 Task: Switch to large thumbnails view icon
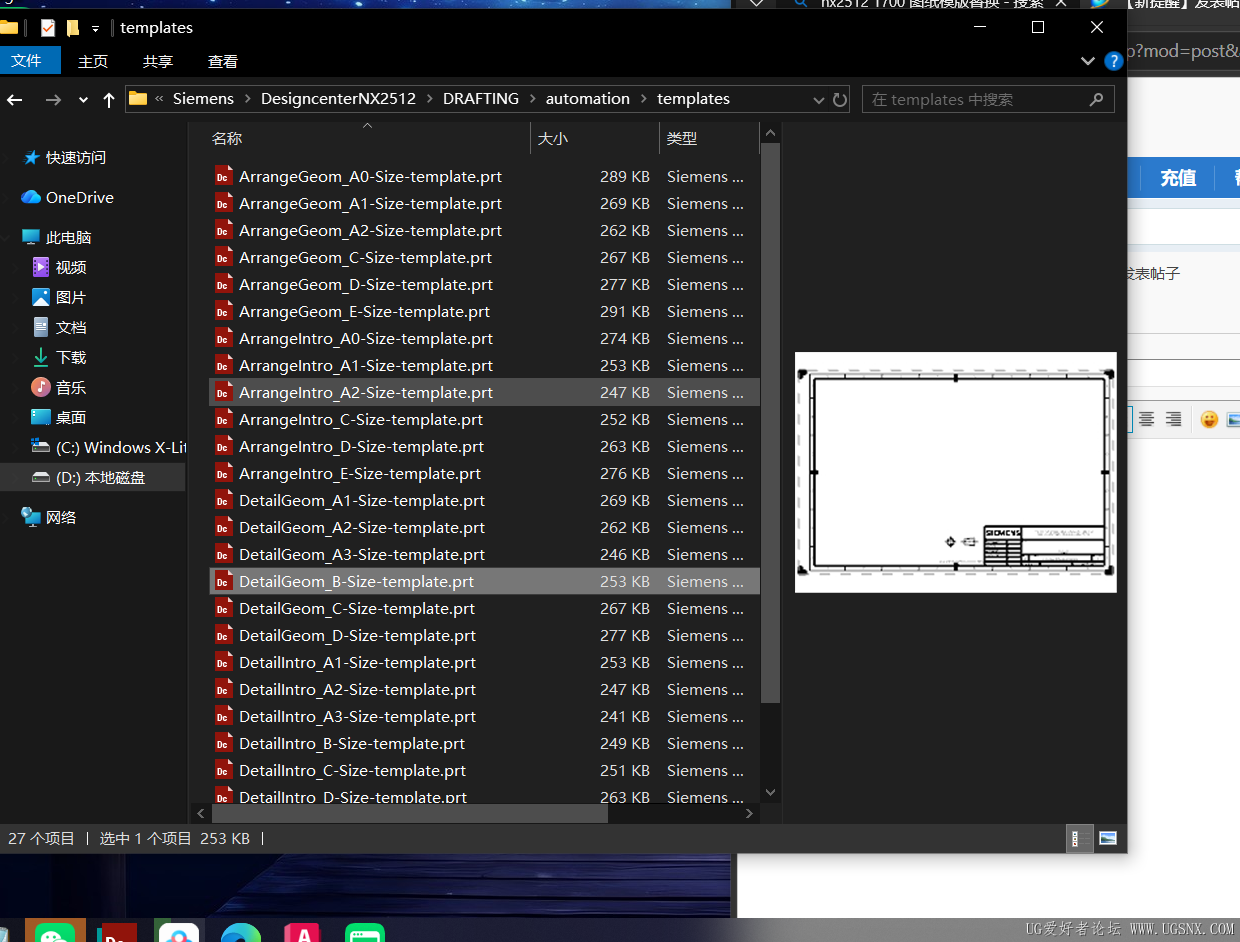point(1107,838)
